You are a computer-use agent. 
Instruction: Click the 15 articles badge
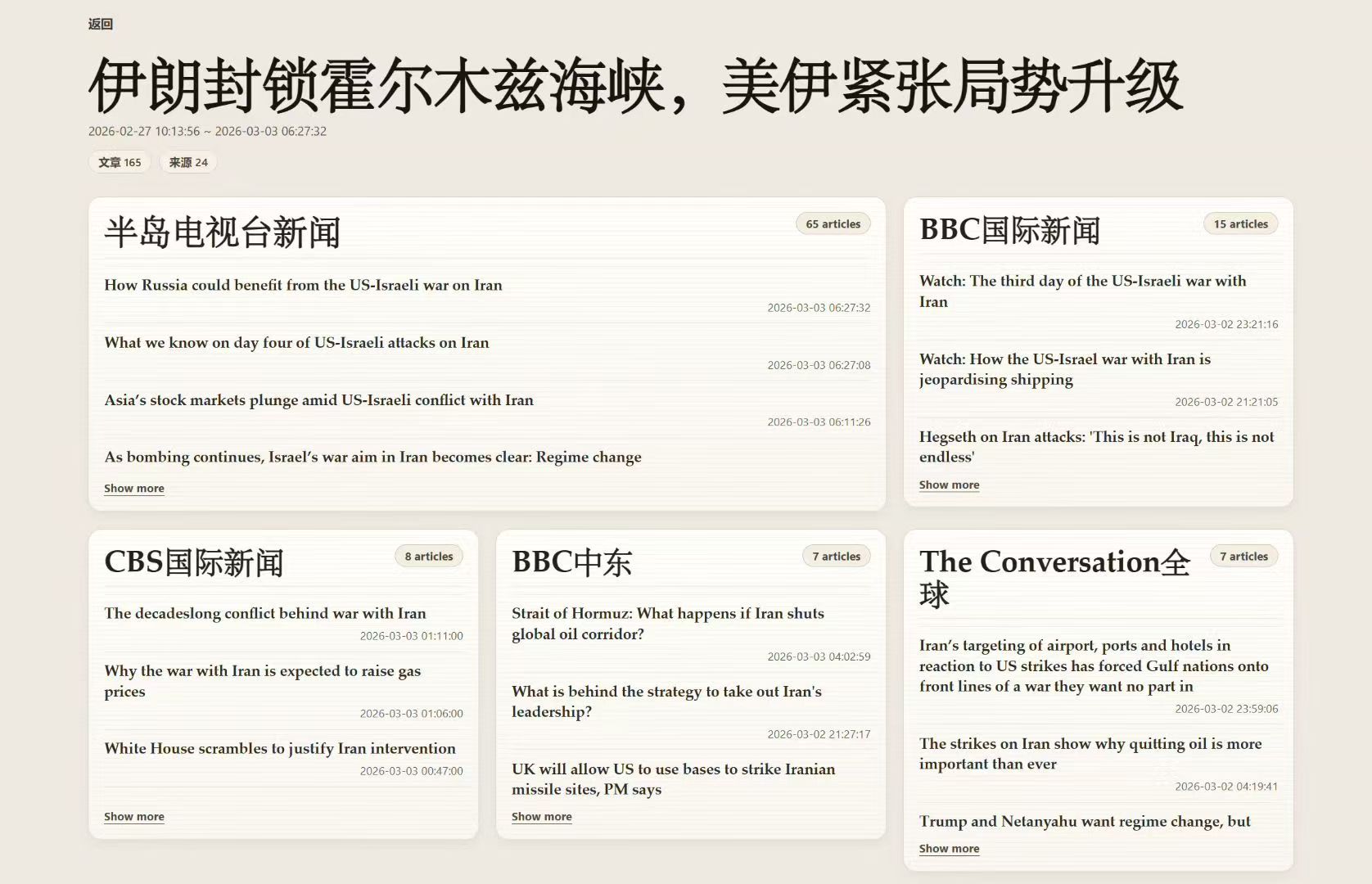[x=1240, y=223]
